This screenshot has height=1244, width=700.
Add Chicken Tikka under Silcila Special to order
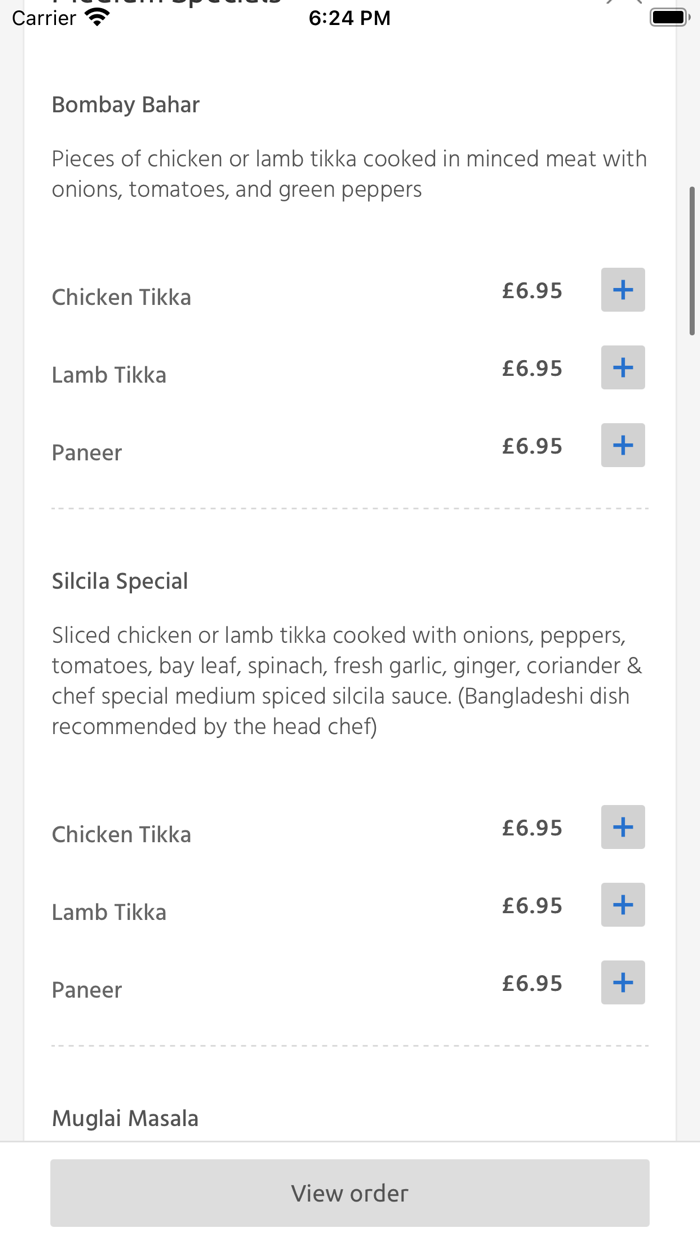tap(622, 827)
